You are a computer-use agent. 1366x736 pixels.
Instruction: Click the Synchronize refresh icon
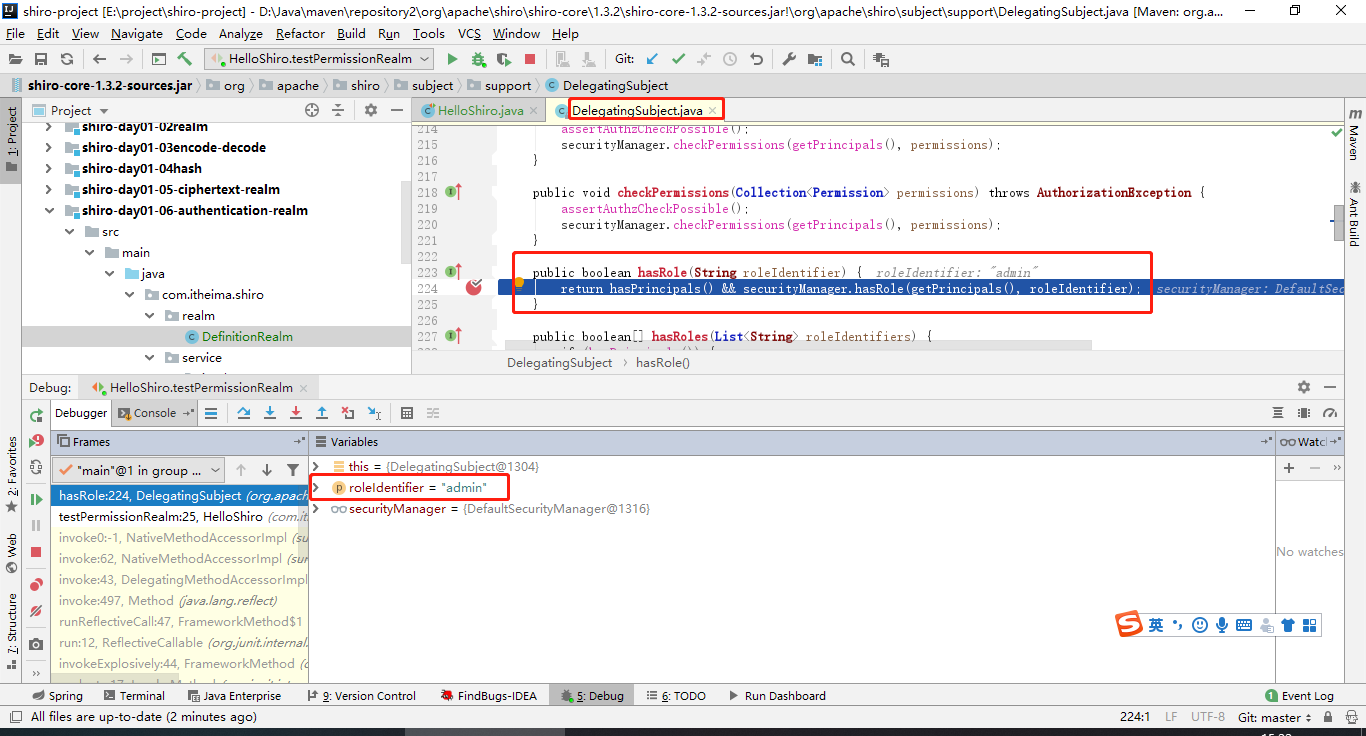point(66,59)
